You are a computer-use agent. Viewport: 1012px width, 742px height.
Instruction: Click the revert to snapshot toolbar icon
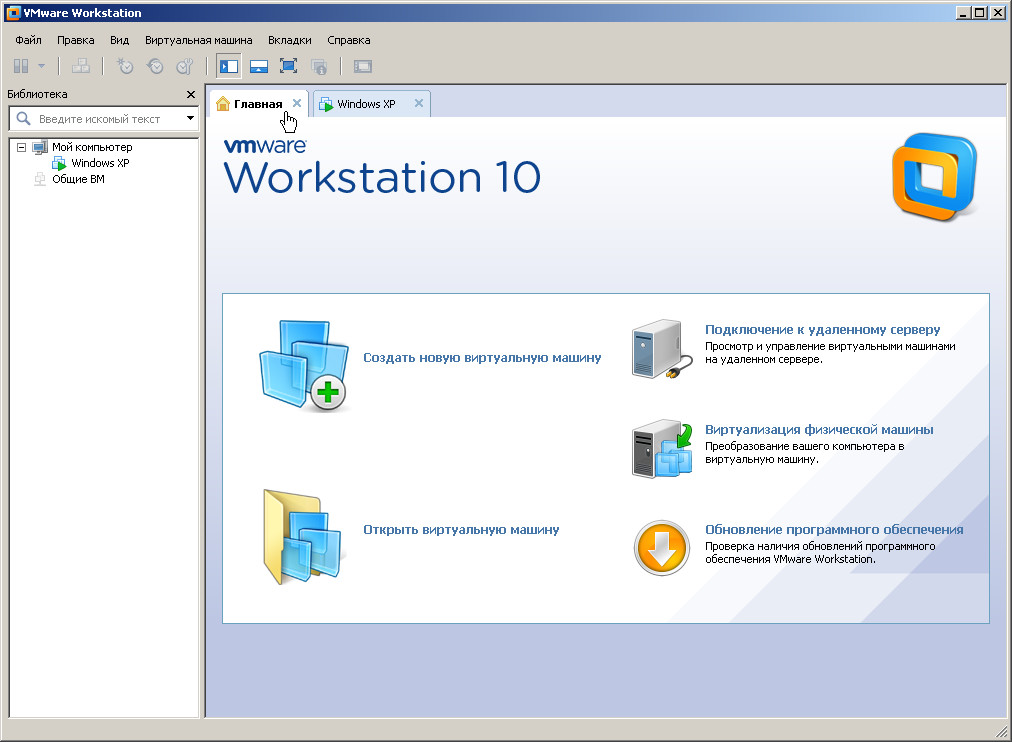click(155, 66)
